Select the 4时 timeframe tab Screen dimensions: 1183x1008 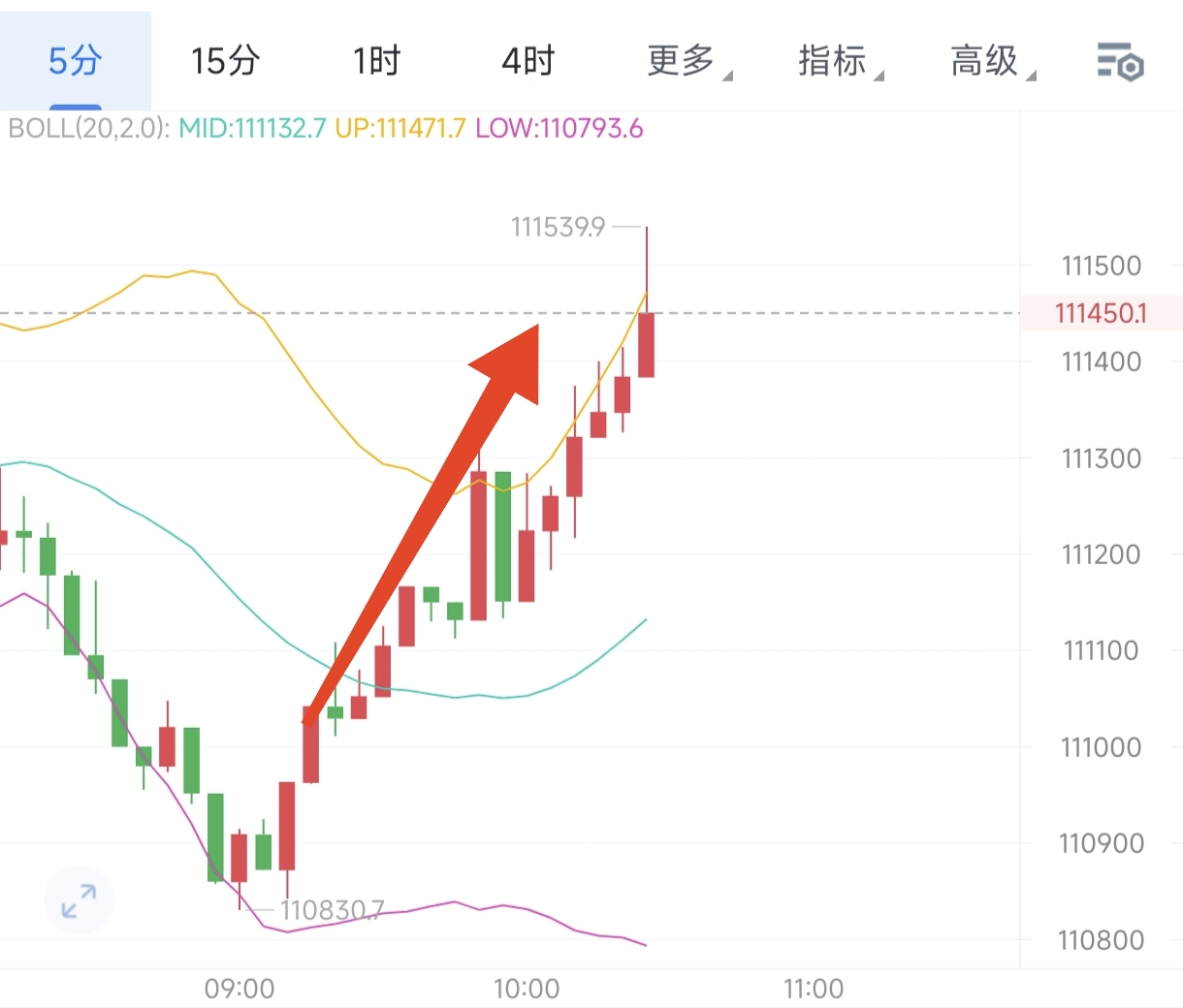tap(528, 61)
